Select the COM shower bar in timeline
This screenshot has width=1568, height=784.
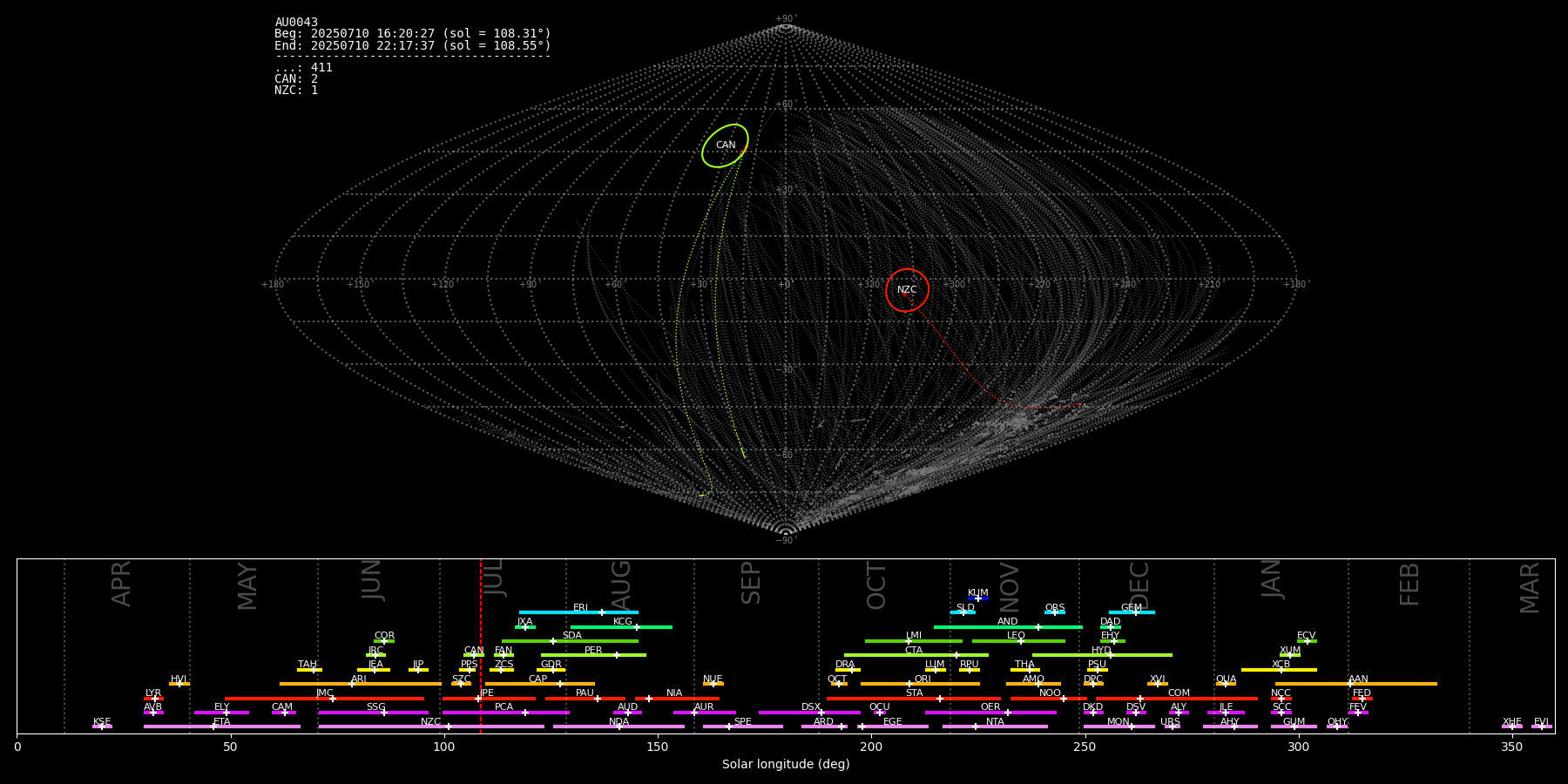[x=1177, y=699]
